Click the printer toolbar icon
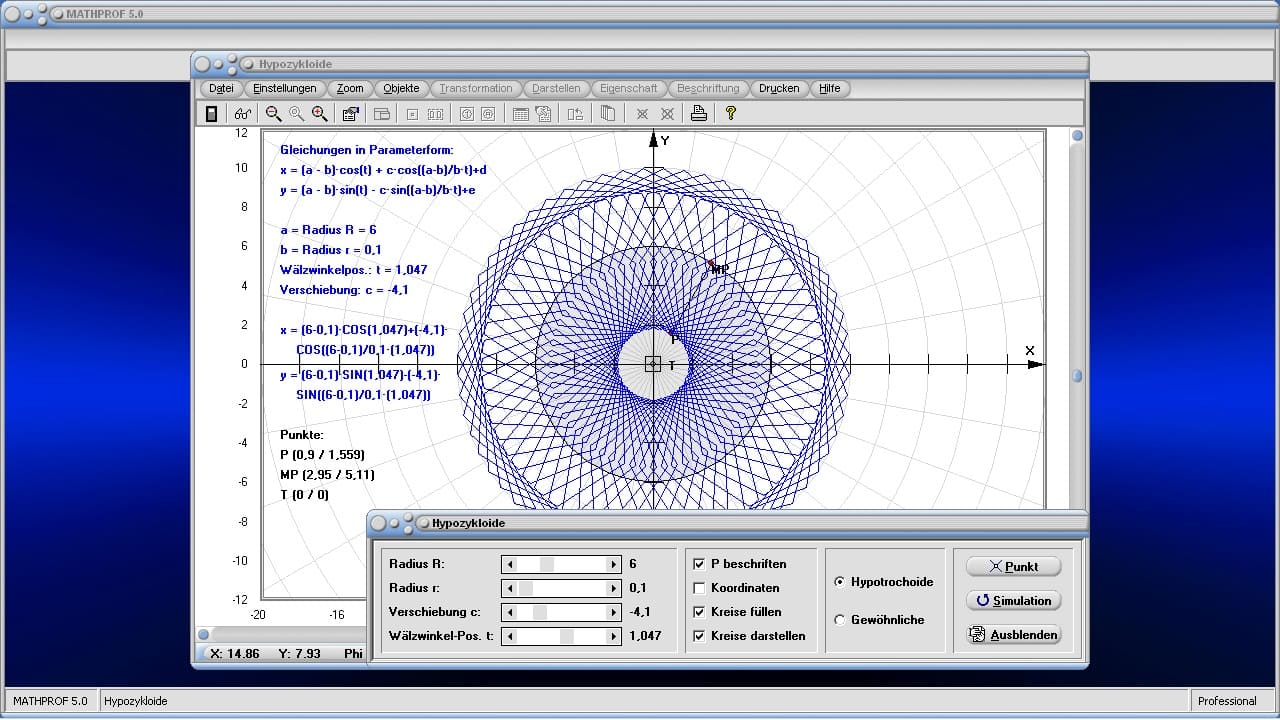 [699, 114]
